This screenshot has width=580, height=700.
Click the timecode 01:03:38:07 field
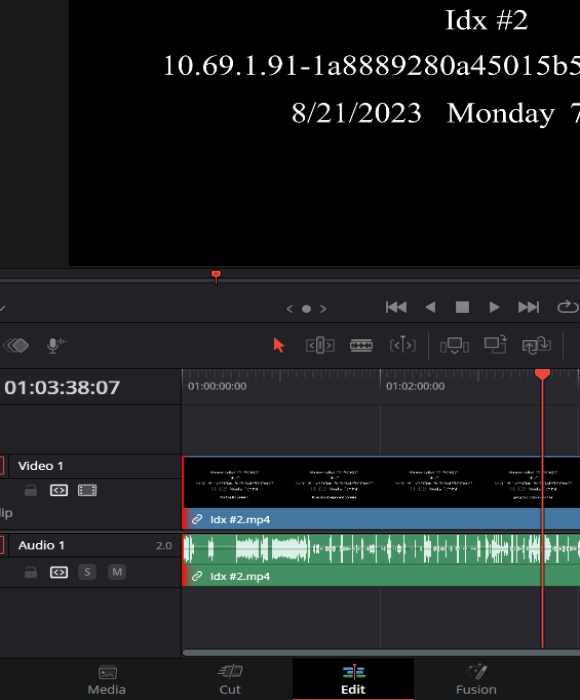click(62, 387)
